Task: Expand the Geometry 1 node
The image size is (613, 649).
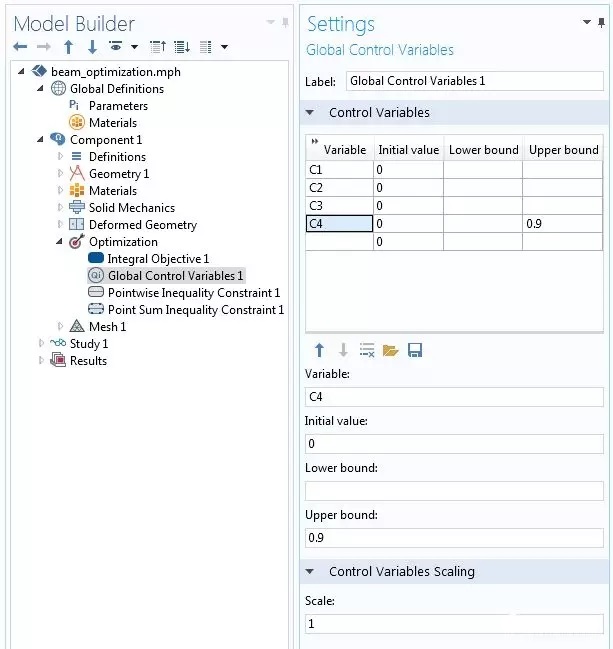Action: (x=60, y=173)
